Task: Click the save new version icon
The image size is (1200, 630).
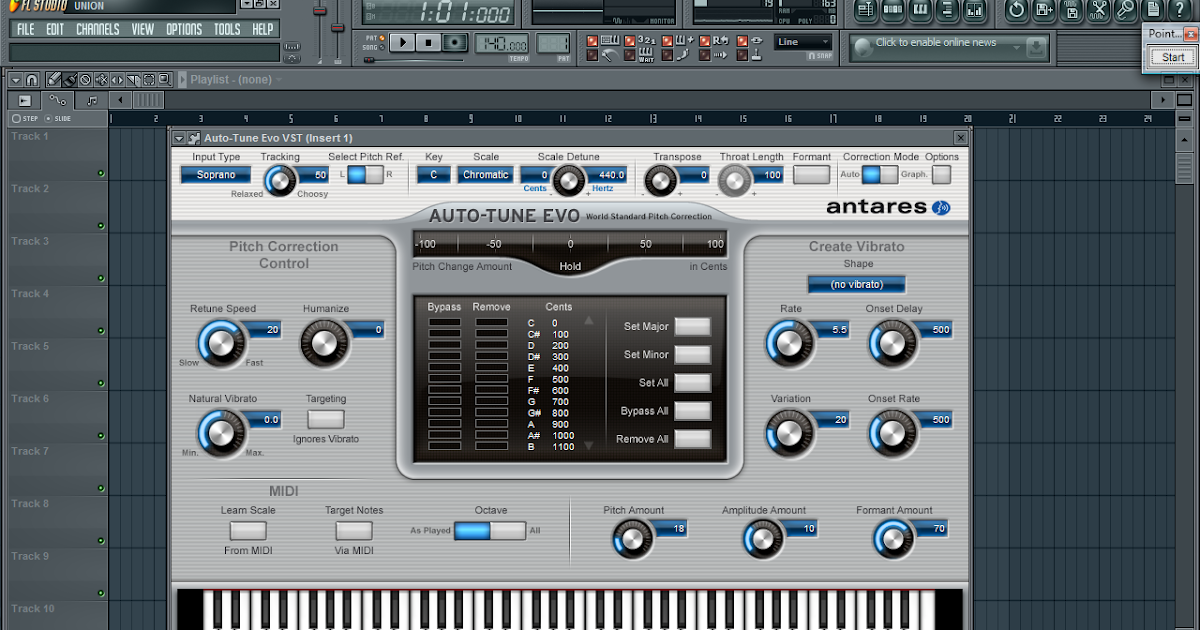Action: coord(1044,9)
